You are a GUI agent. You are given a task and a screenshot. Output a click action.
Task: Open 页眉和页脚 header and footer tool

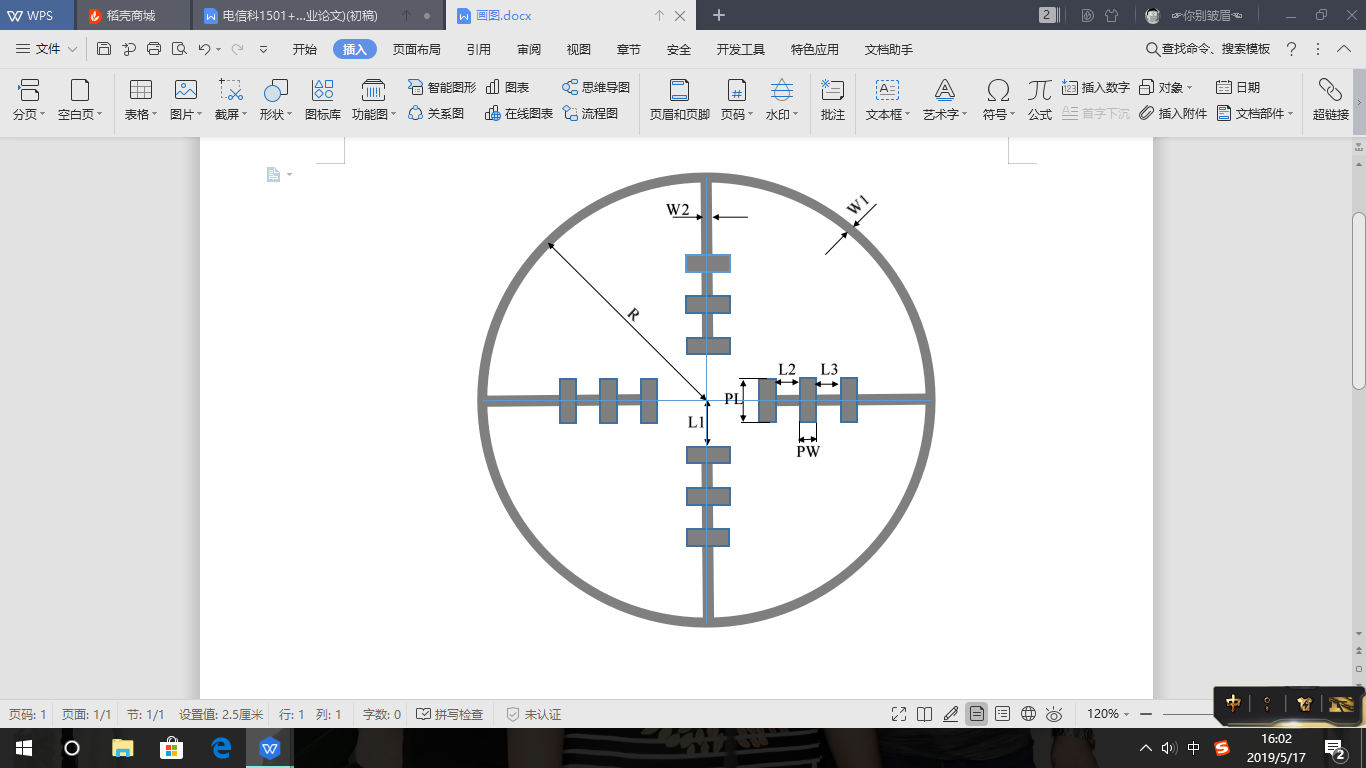[679, 100]
